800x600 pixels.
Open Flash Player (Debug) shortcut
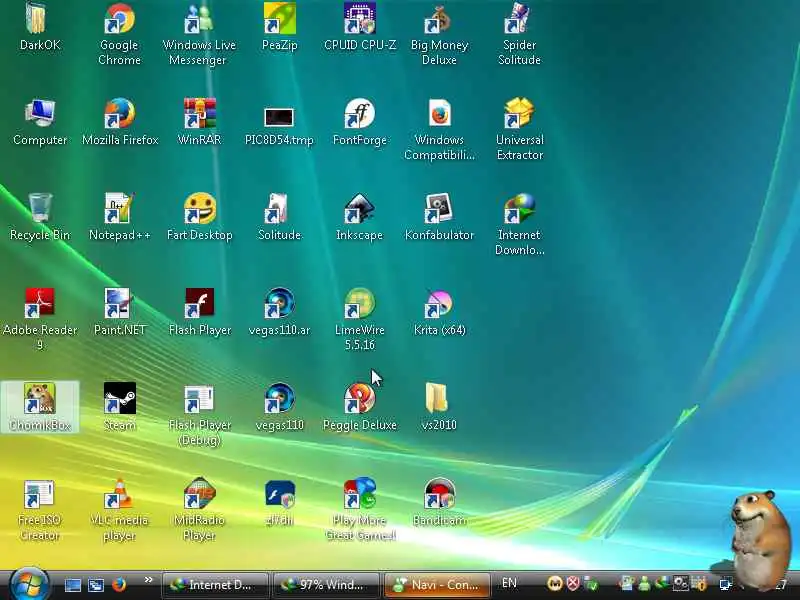point(199,398)
